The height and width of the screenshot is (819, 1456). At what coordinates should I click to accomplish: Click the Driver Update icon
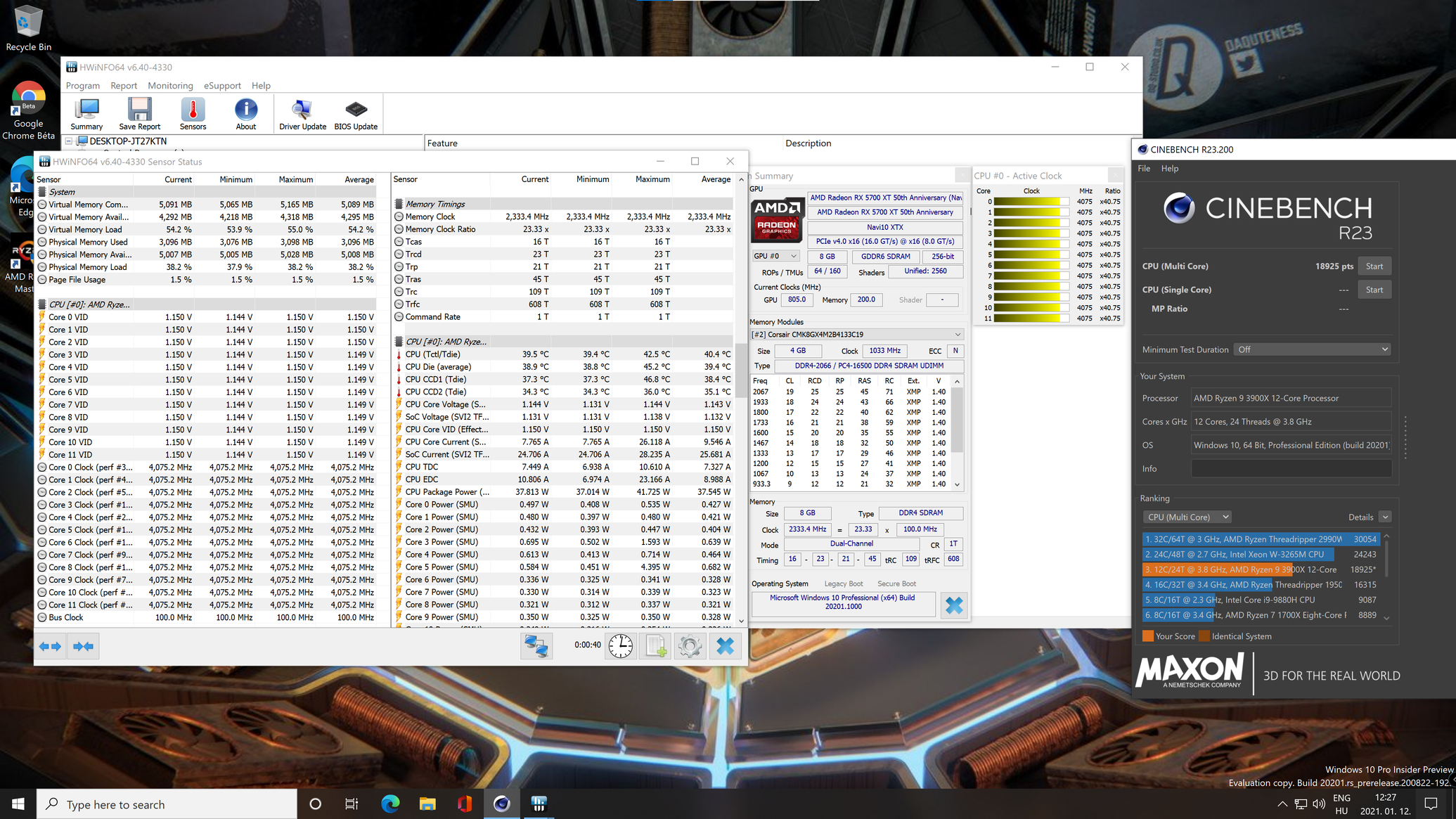302,114
